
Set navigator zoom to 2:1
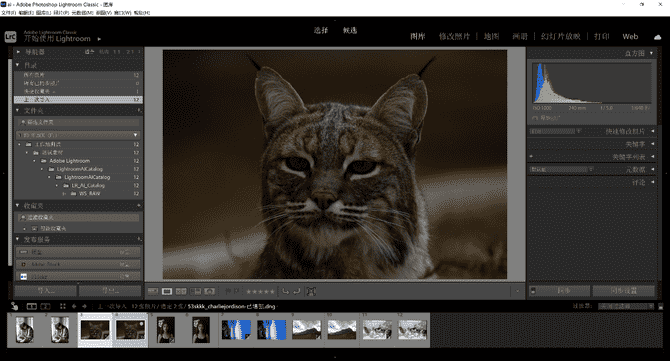click(x=130, y=52)
